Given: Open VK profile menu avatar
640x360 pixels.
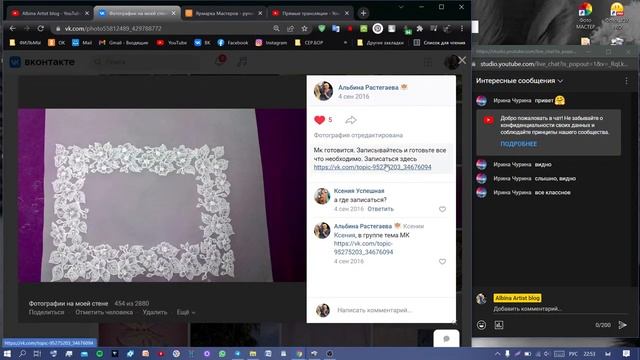Looking at the screenshot, I should click(451, 62).
